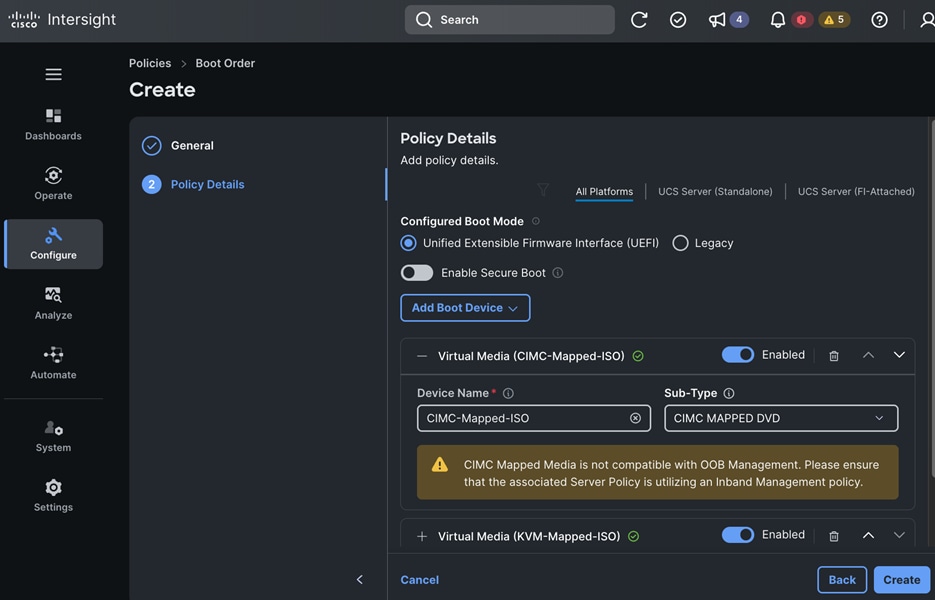The height and width of the screenshot is (600, 935).
Task: Click the Cisco Intersight logo
Action: pyautogui.click(x=62, y=20)
